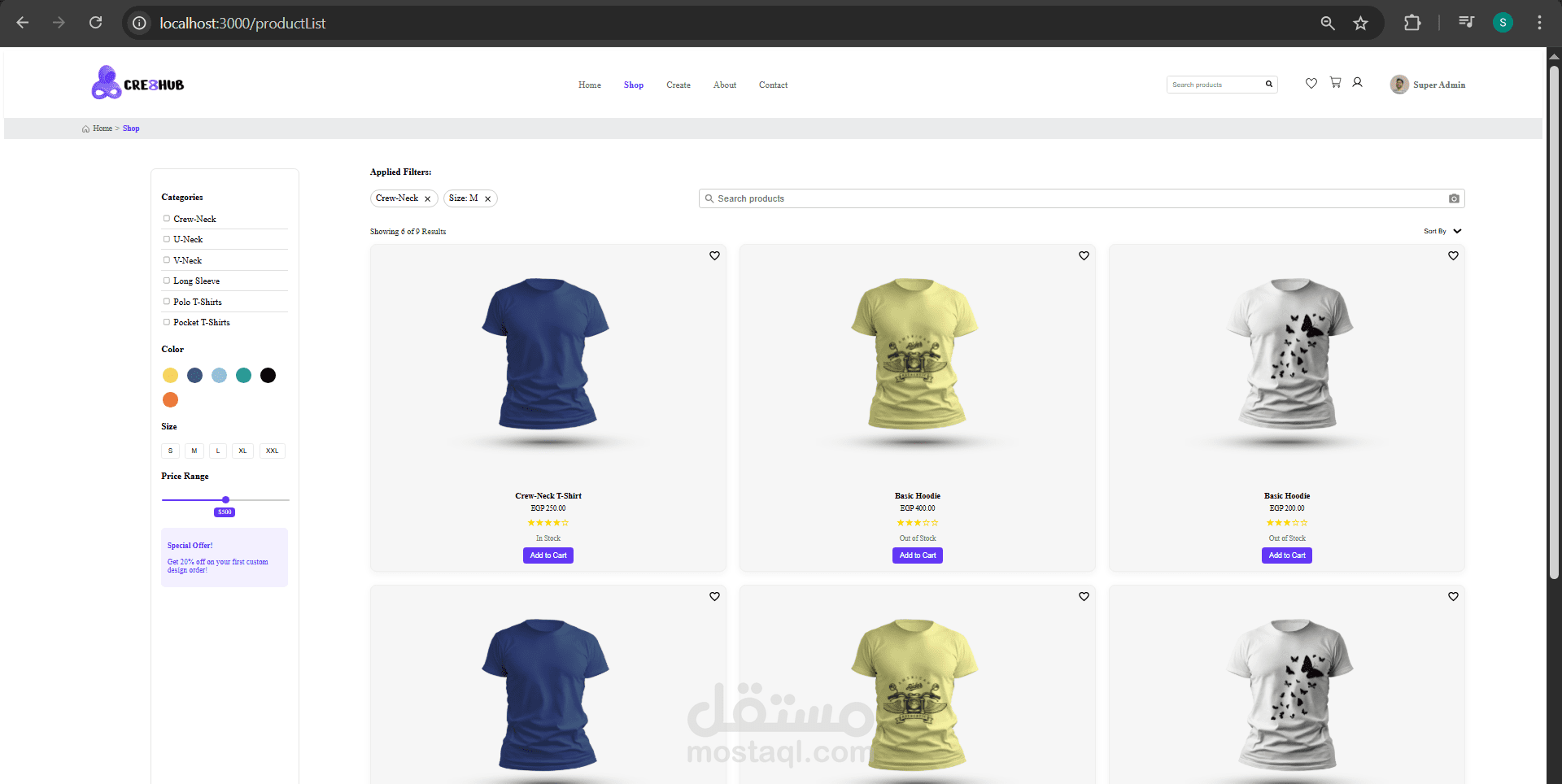Image resolution: width=1562 pixels, height=784 pixels.
Task: Click the price range slider handle
Action: click(225, 499)
